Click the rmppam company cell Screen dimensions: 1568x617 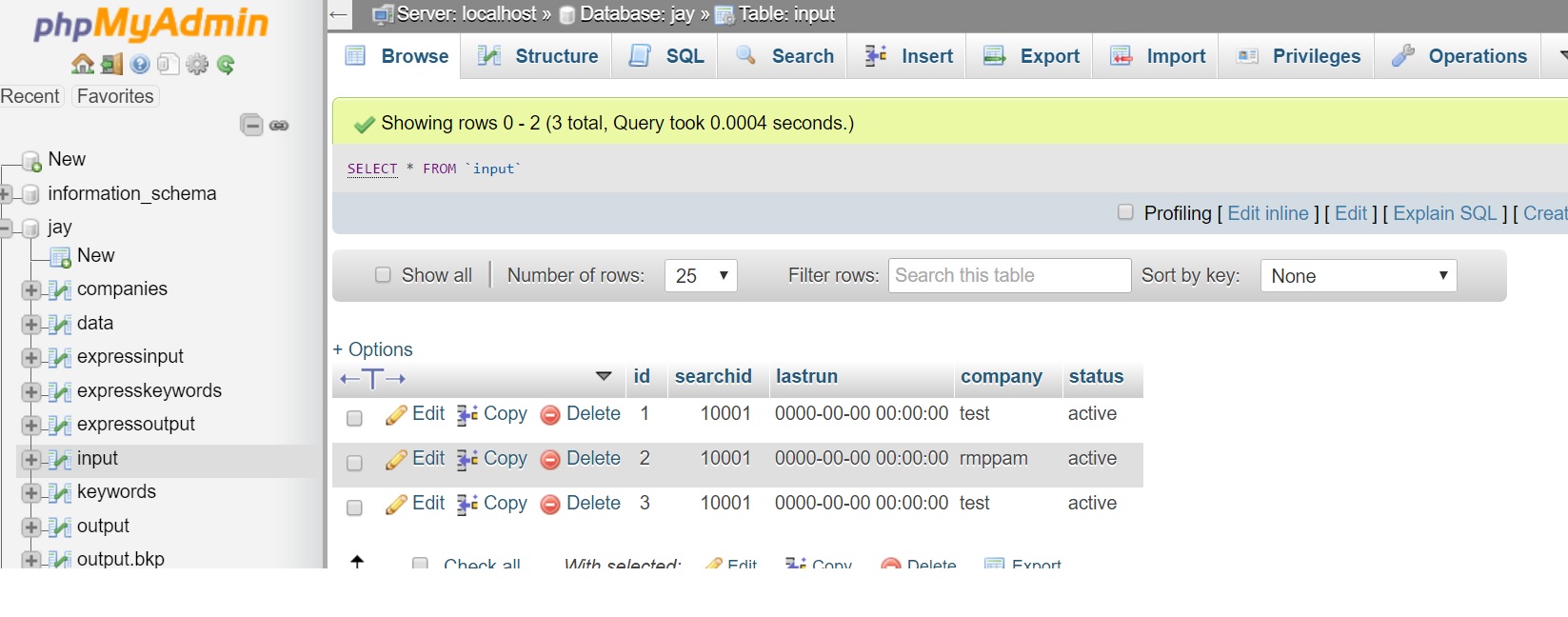994,459
